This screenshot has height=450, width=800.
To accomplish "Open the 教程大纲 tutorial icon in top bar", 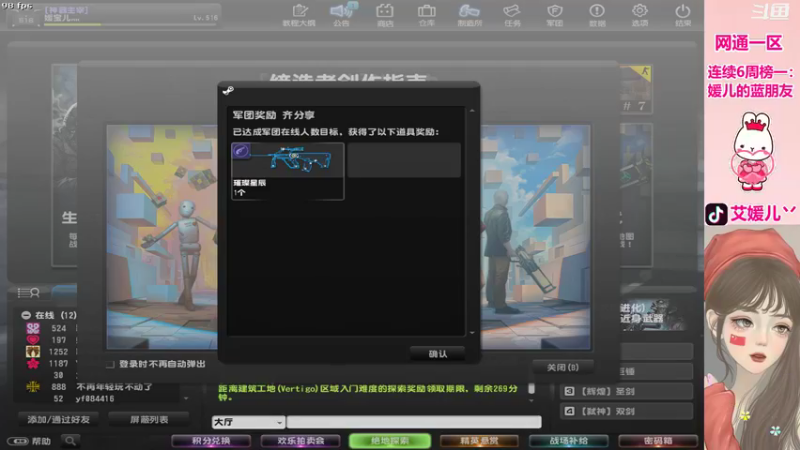I will tap(299, 15).
